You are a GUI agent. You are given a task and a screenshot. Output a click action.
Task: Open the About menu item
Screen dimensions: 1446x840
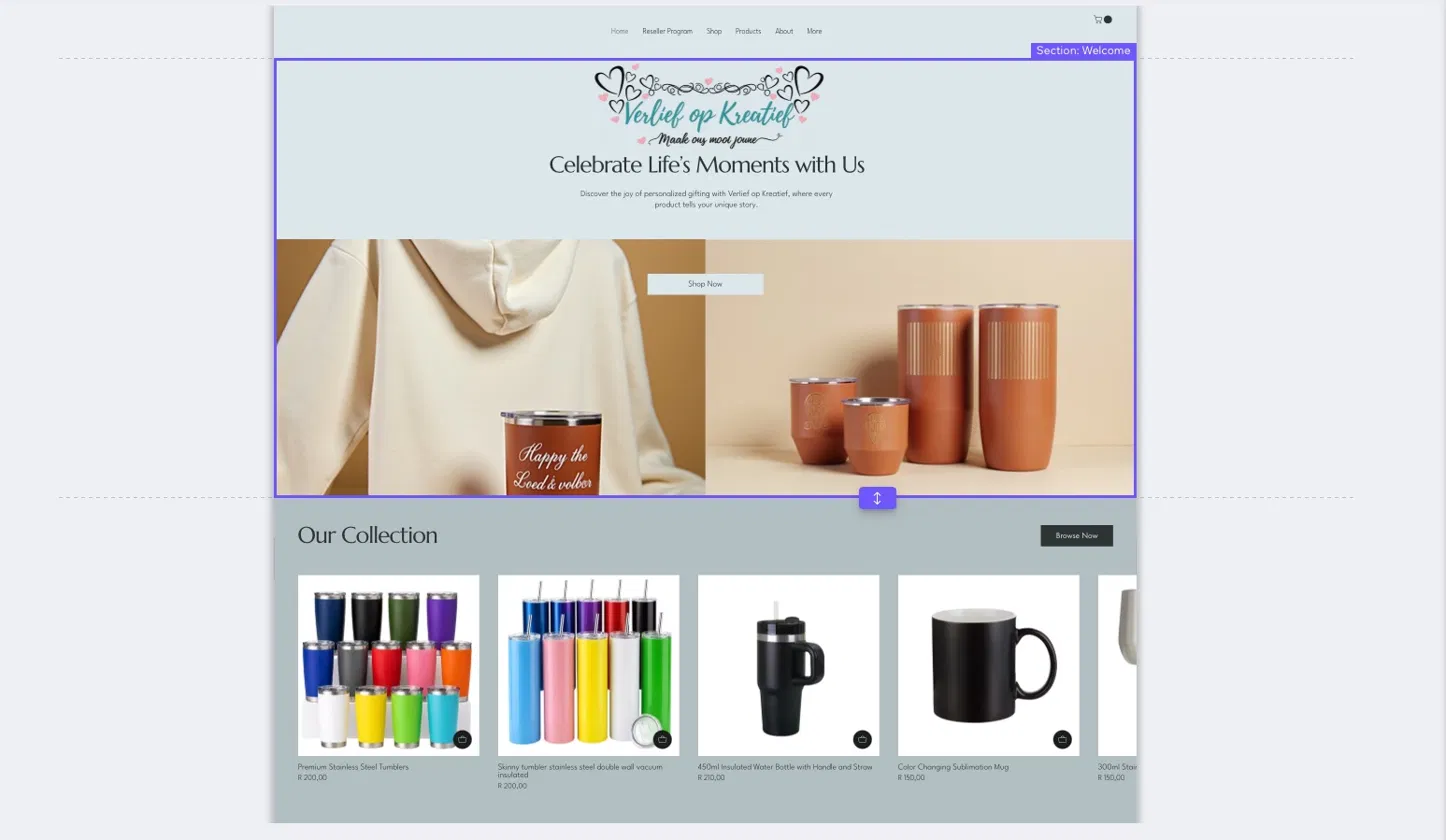(784, 31)
